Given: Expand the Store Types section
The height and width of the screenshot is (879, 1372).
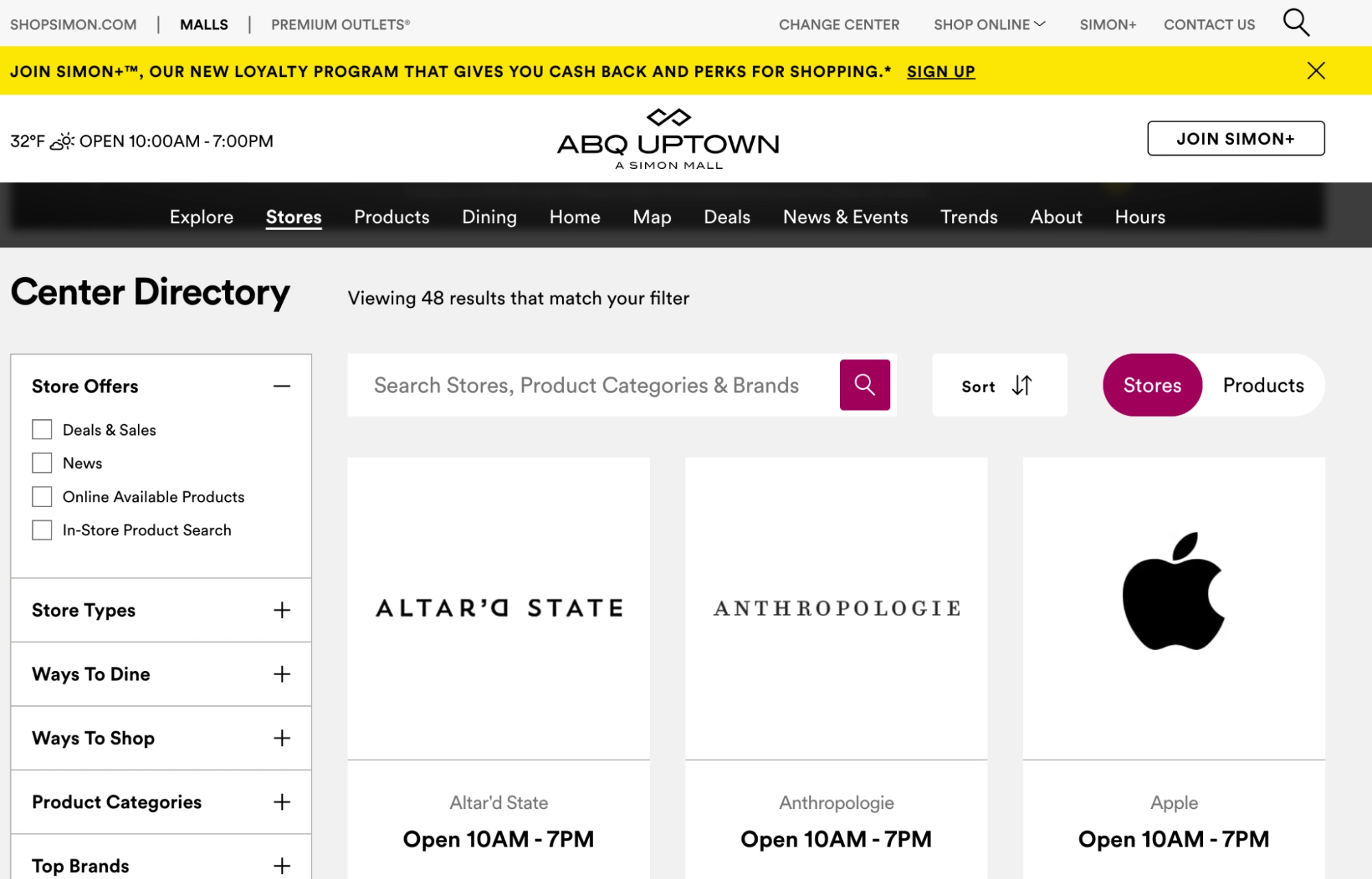Looking at the screenshot, I should [x=281, y=610].
